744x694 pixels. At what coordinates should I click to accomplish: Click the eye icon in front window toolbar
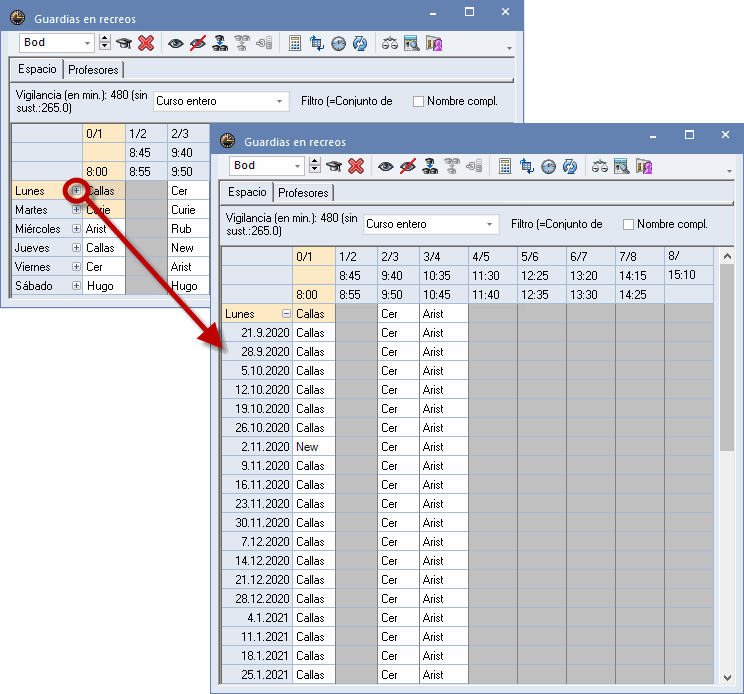(x=386, y=167)
